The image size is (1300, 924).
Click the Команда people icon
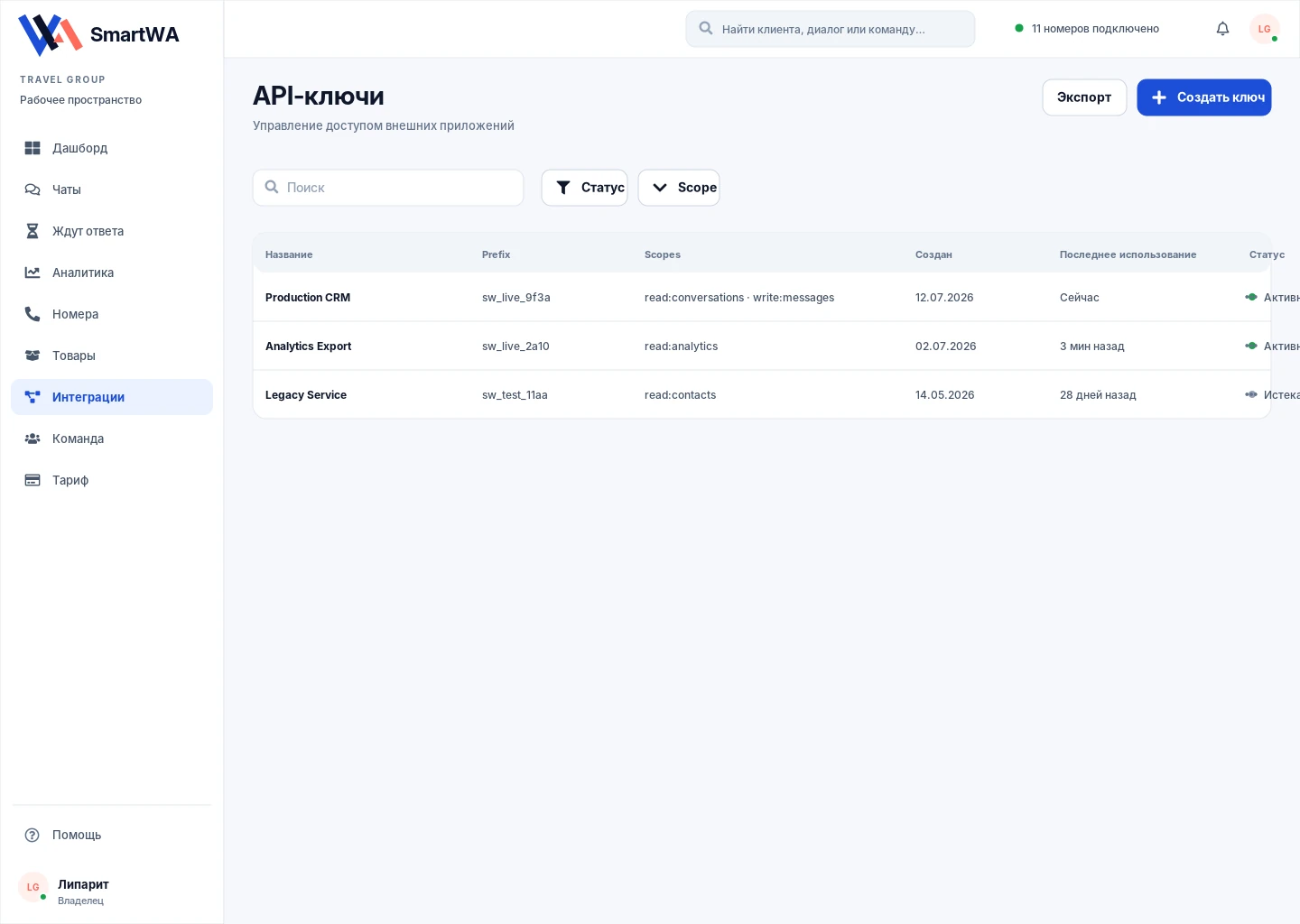tap(32, 439)
